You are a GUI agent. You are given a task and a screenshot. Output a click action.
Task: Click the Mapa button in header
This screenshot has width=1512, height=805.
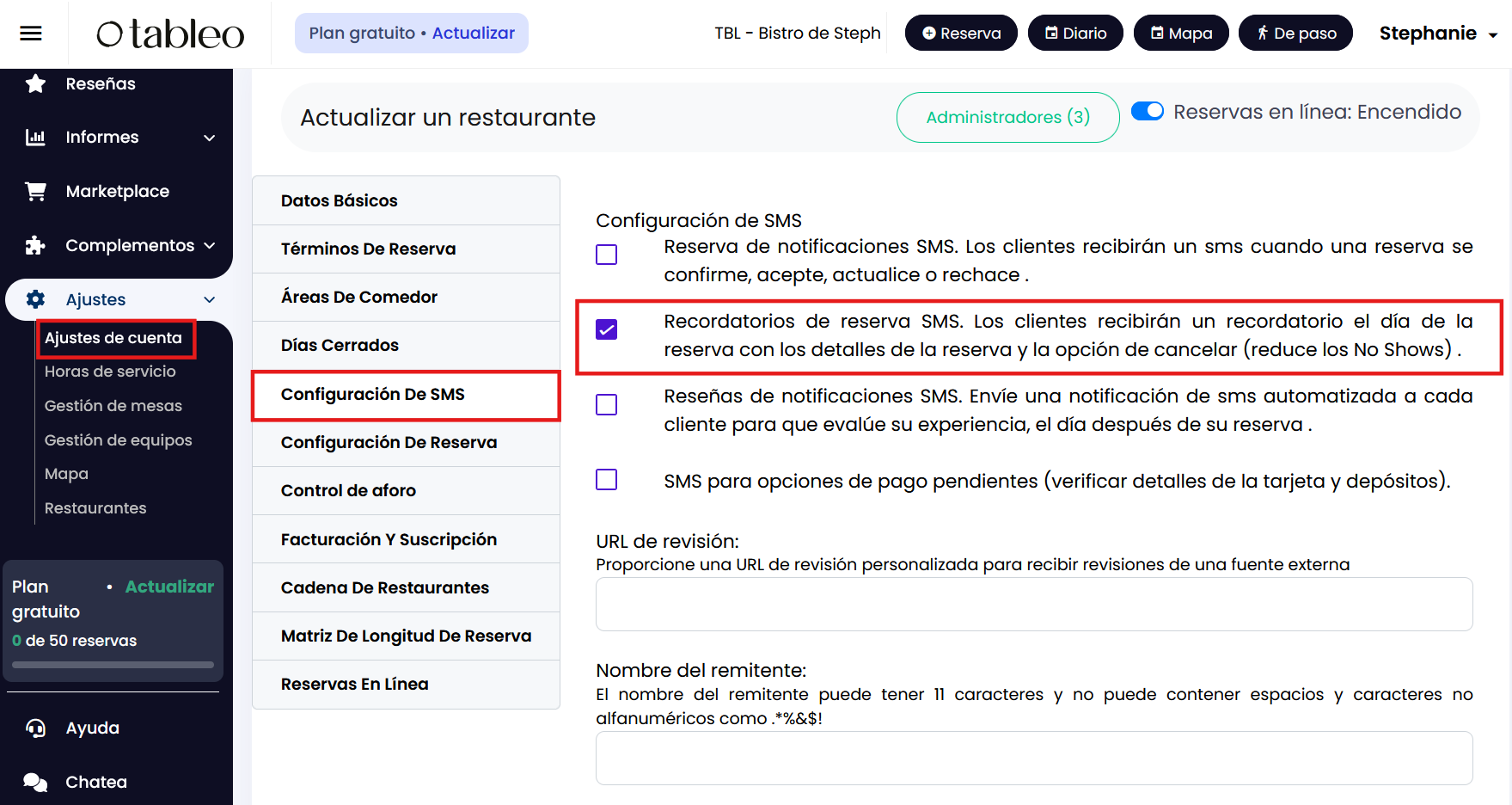coord(1181,33)
